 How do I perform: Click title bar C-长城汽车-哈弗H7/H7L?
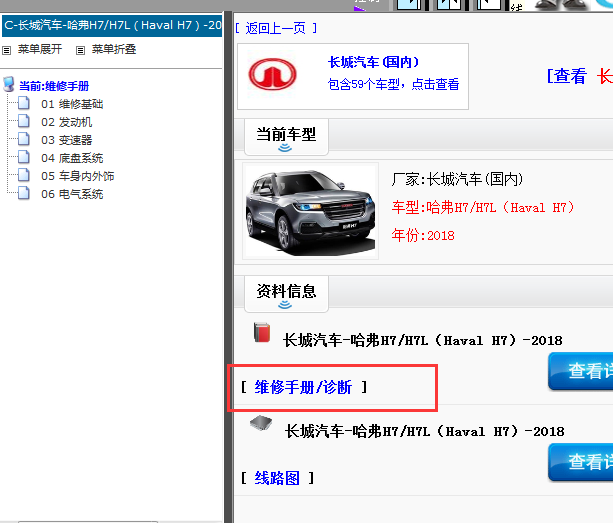tap(112, 26)
